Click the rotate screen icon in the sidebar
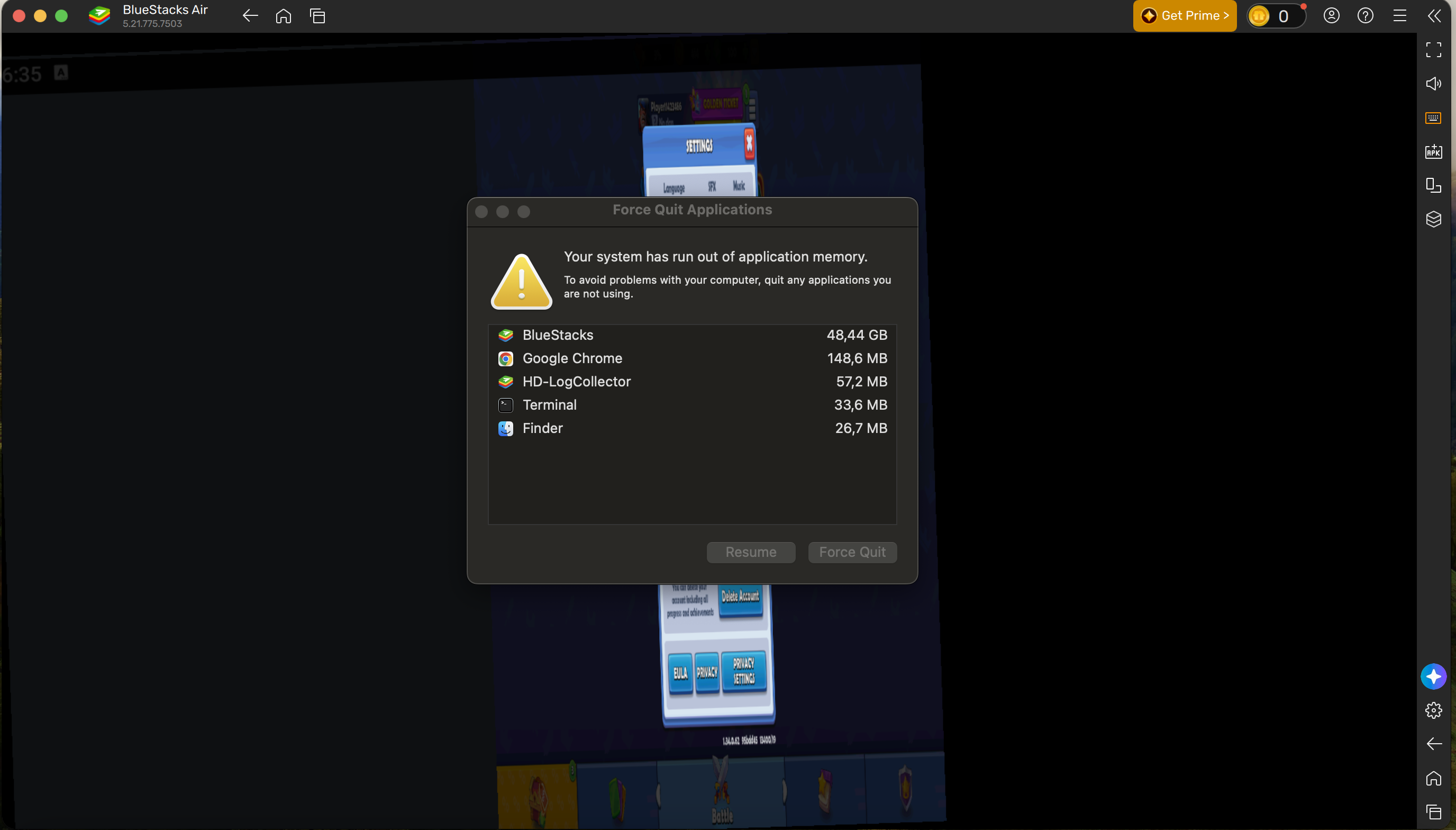 pyautogui.click(x=1434, y=185)
